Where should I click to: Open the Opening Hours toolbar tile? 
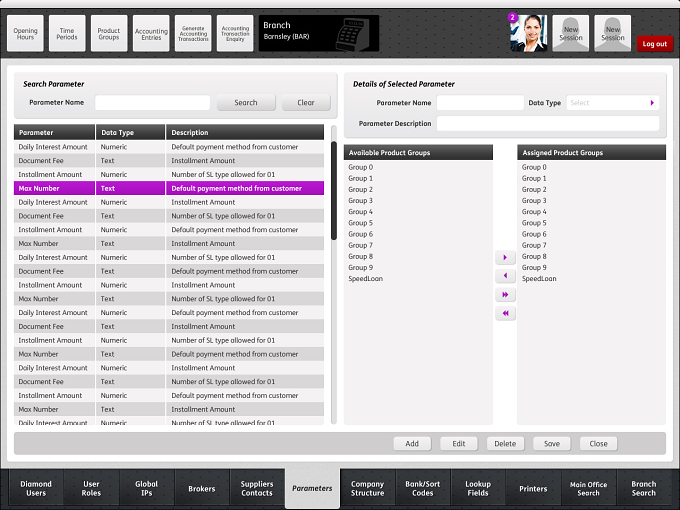(25, 33)
